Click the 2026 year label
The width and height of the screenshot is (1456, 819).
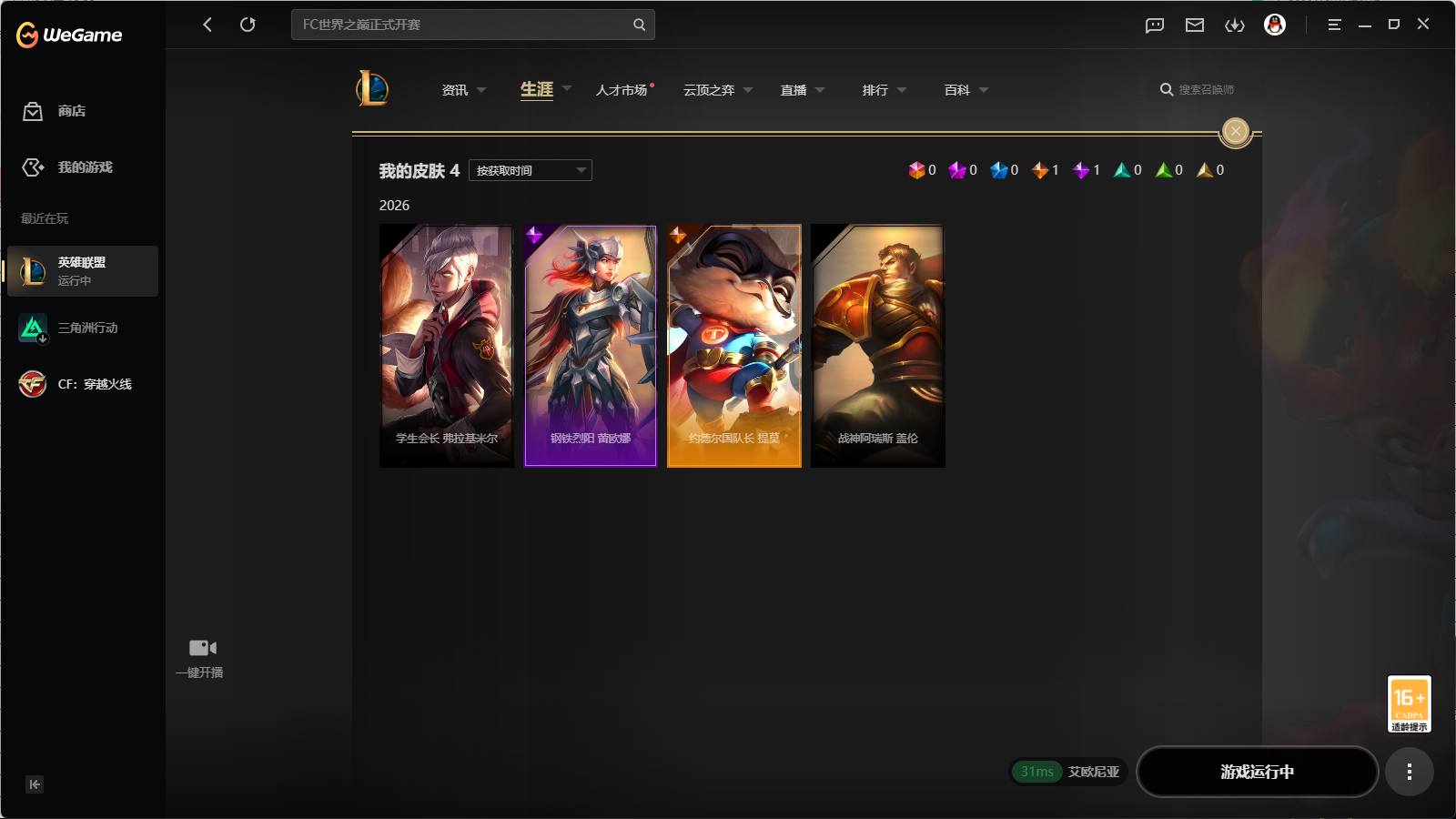(x=394, y=206)
